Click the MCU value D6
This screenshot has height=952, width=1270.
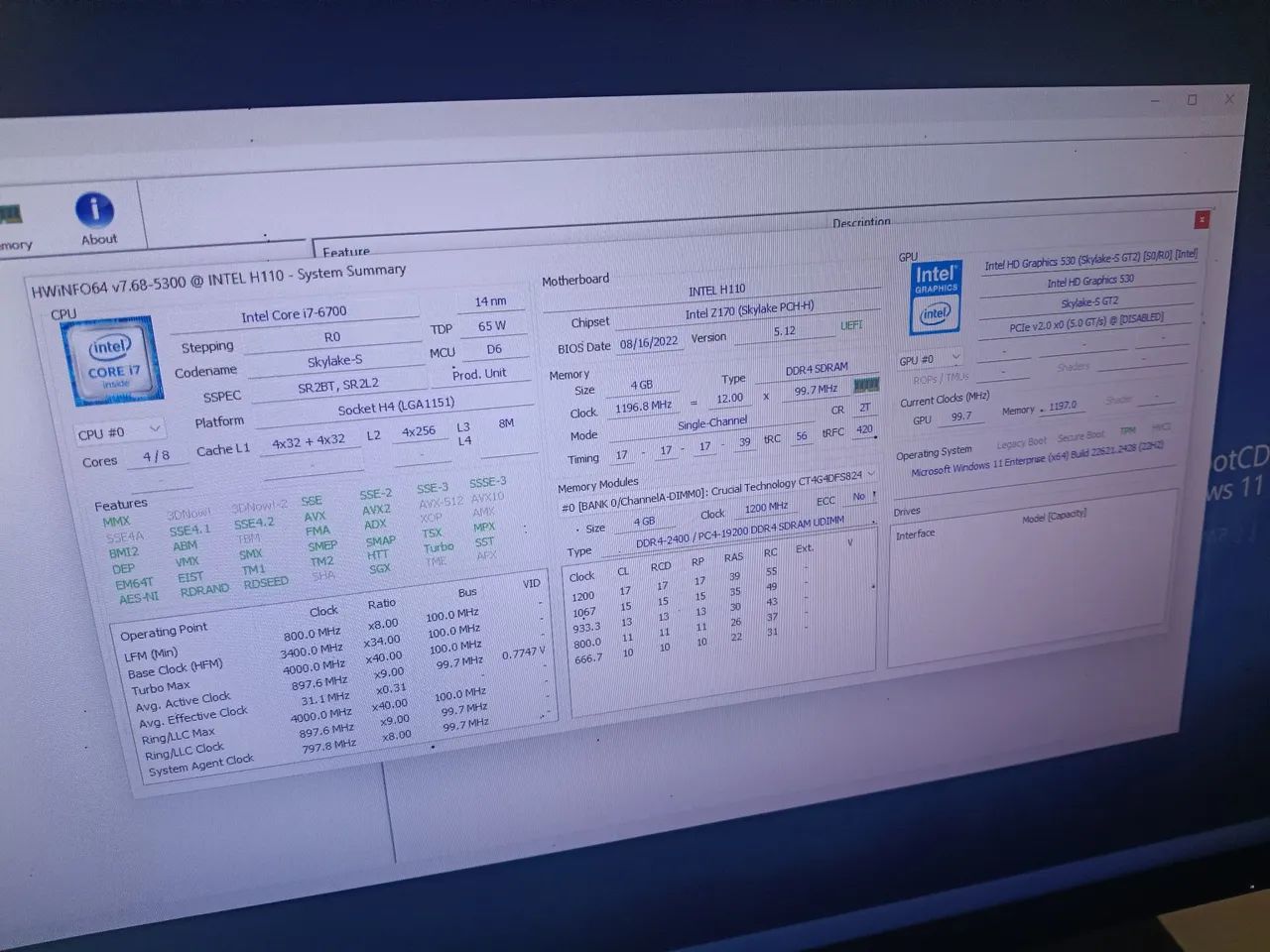[494, 349]
